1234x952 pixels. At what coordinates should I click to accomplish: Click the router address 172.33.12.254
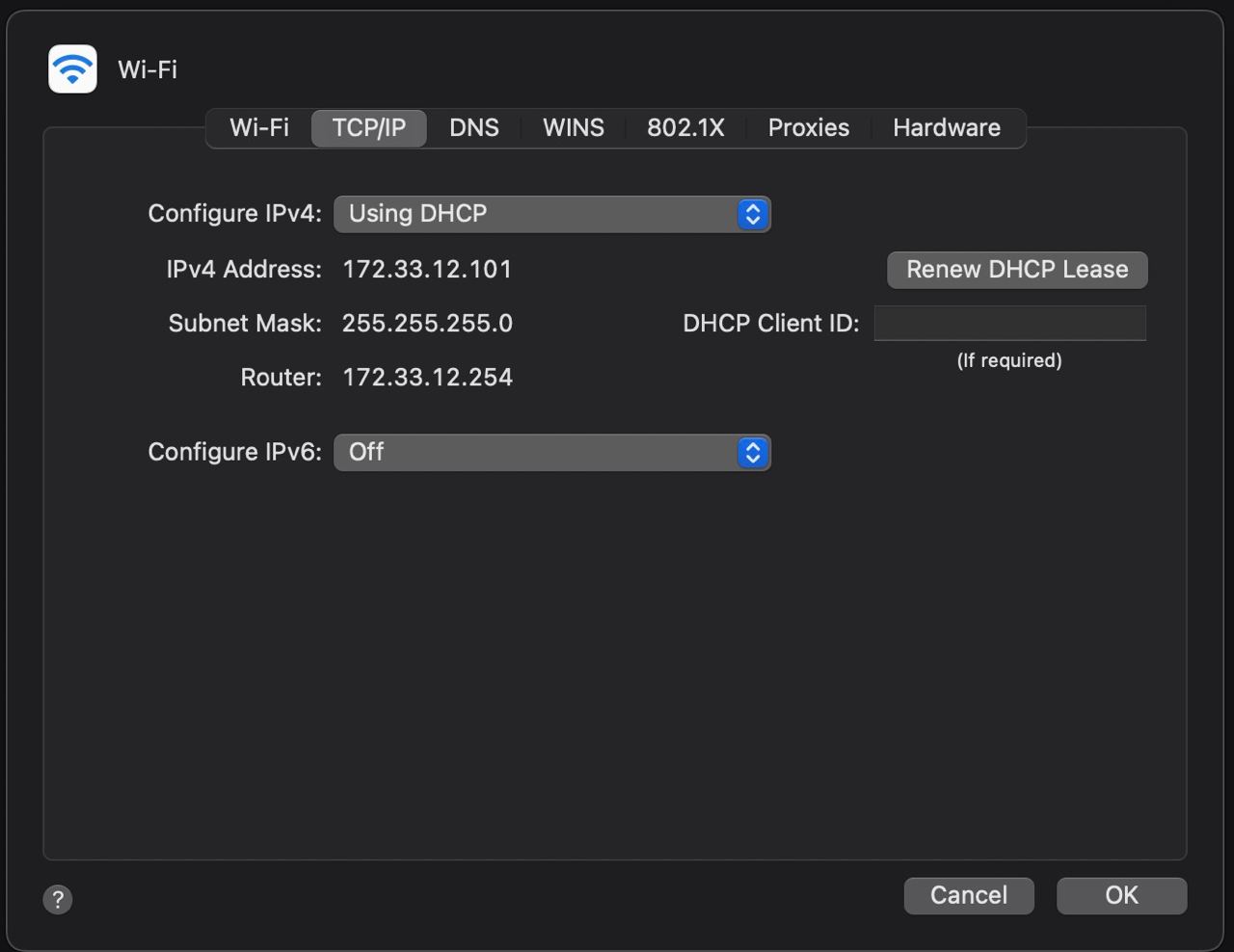coord(427,378)
